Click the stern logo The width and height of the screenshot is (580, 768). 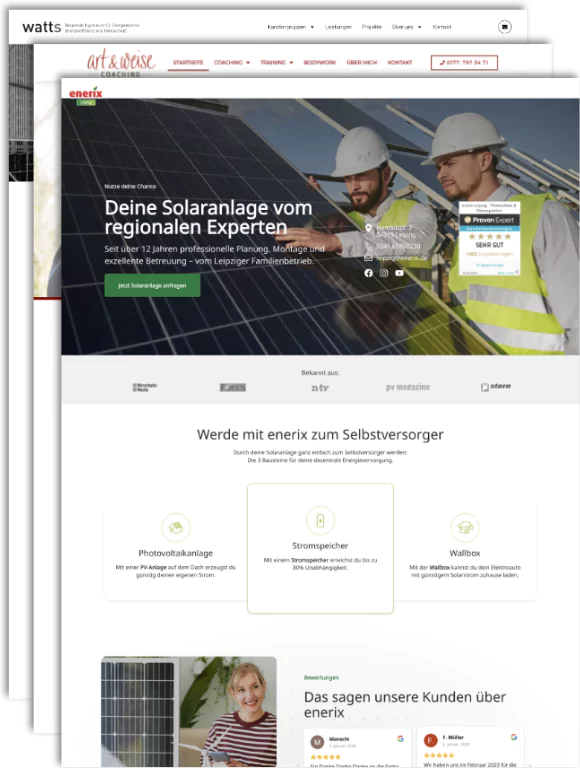[496, 386]
